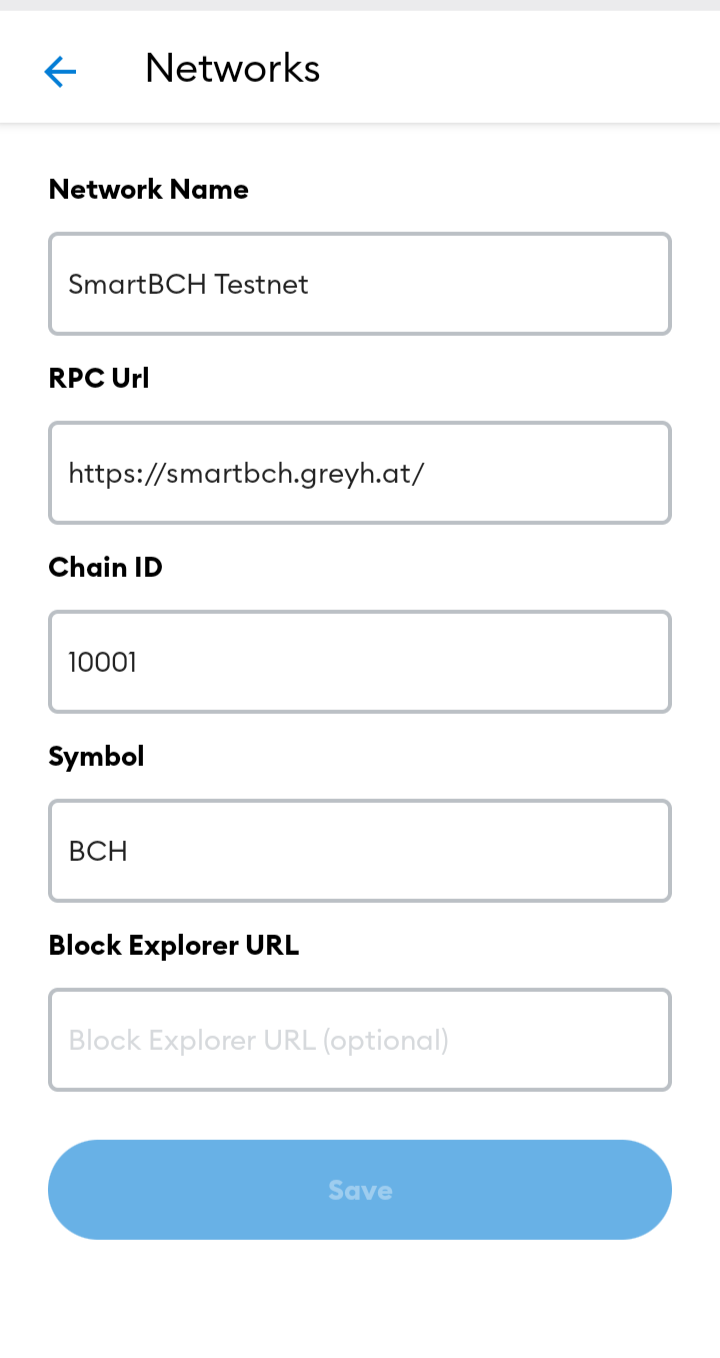Tap the Chain ID label
This screenshot has height=1358, width=720.
(105, 567)
